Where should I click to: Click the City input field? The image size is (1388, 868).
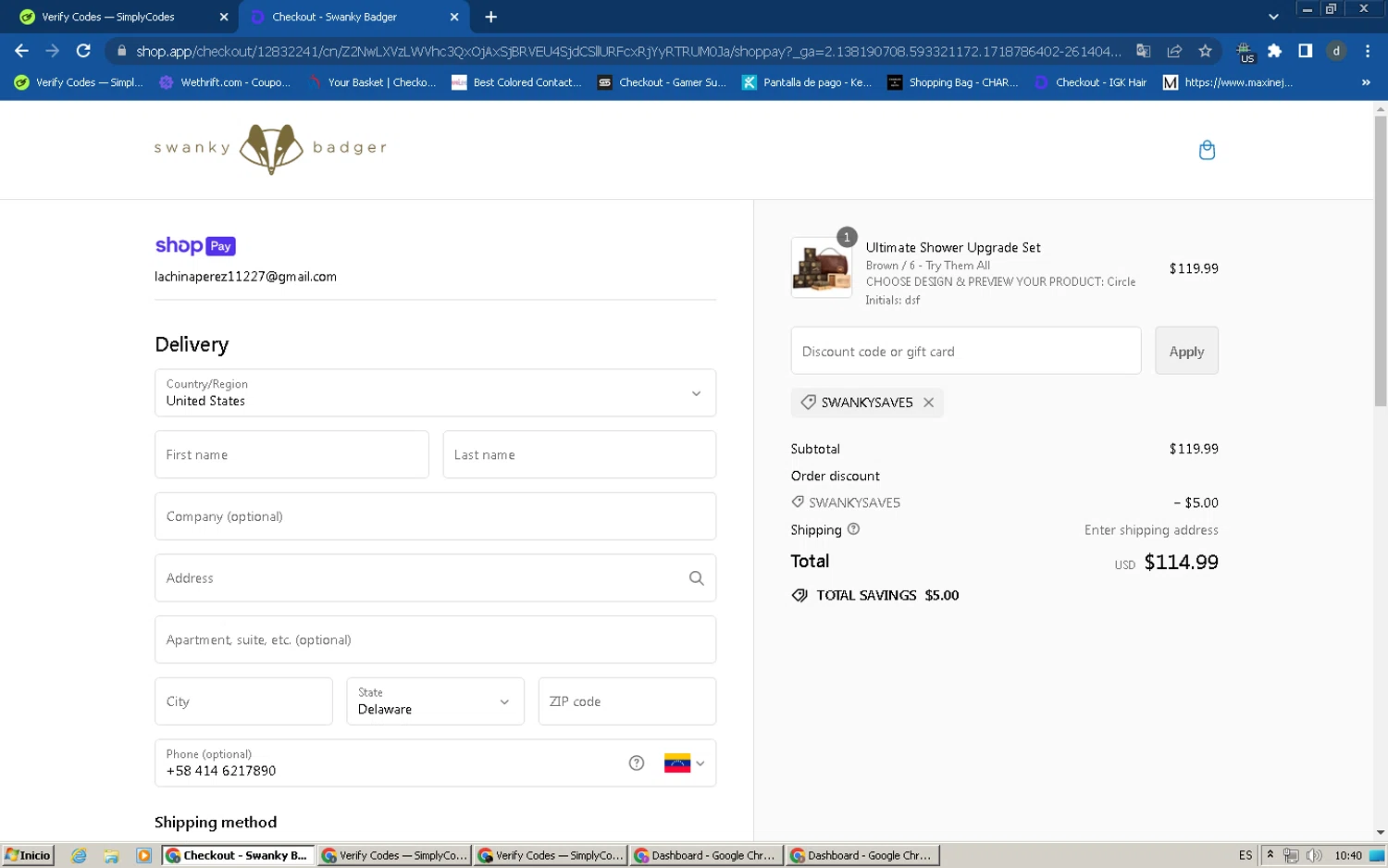point(243,701)
